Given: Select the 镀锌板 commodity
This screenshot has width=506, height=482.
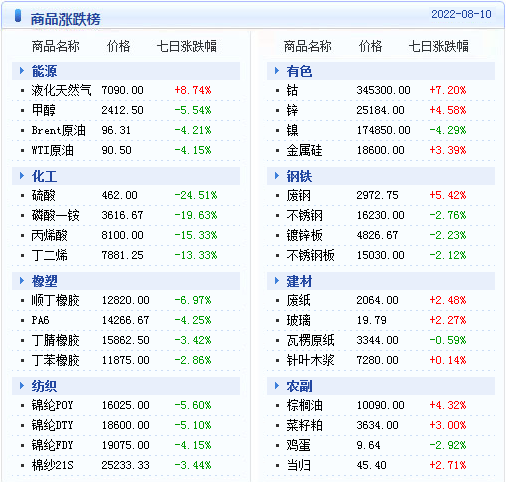Looking at the screenshot, I should pos(304,235).
